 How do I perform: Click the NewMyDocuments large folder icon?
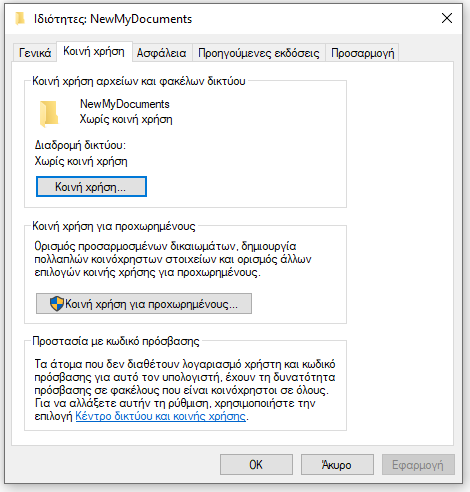[x=49, y=114]
